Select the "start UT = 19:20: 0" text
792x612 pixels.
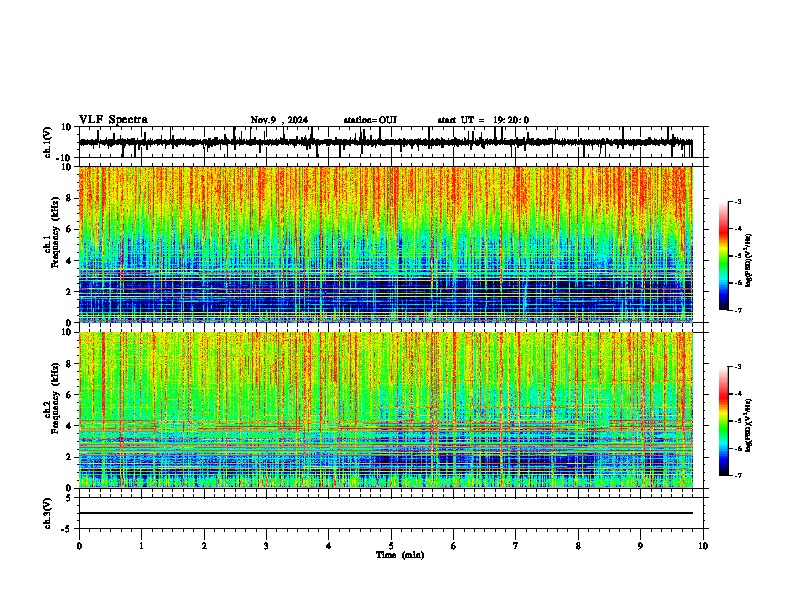pos(483,120)
